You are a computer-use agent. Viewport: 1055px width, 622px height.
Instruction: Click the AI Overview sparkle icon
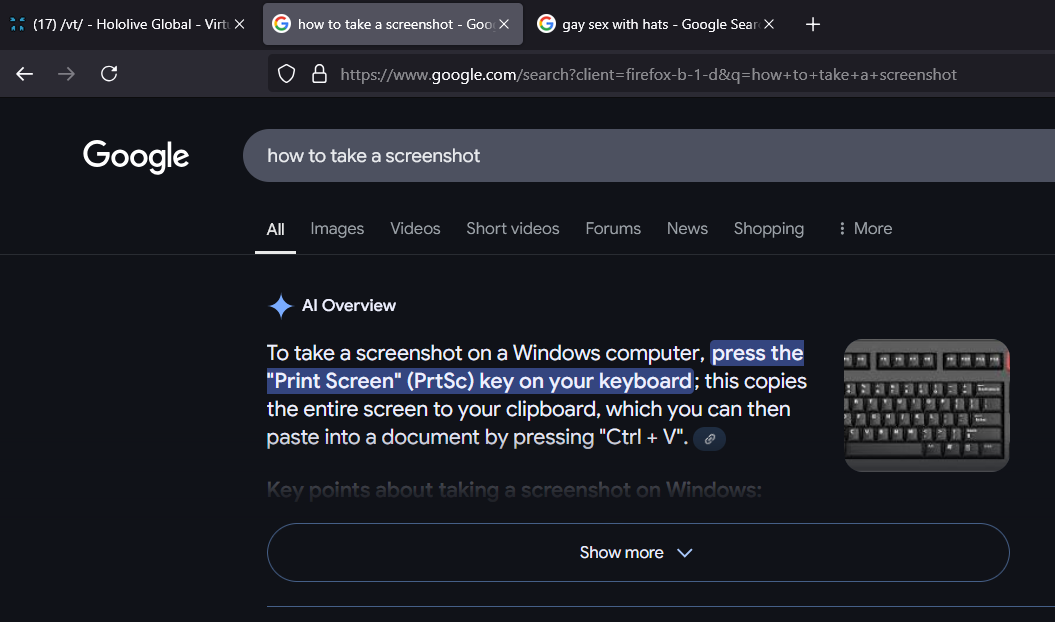pos(280,306)
